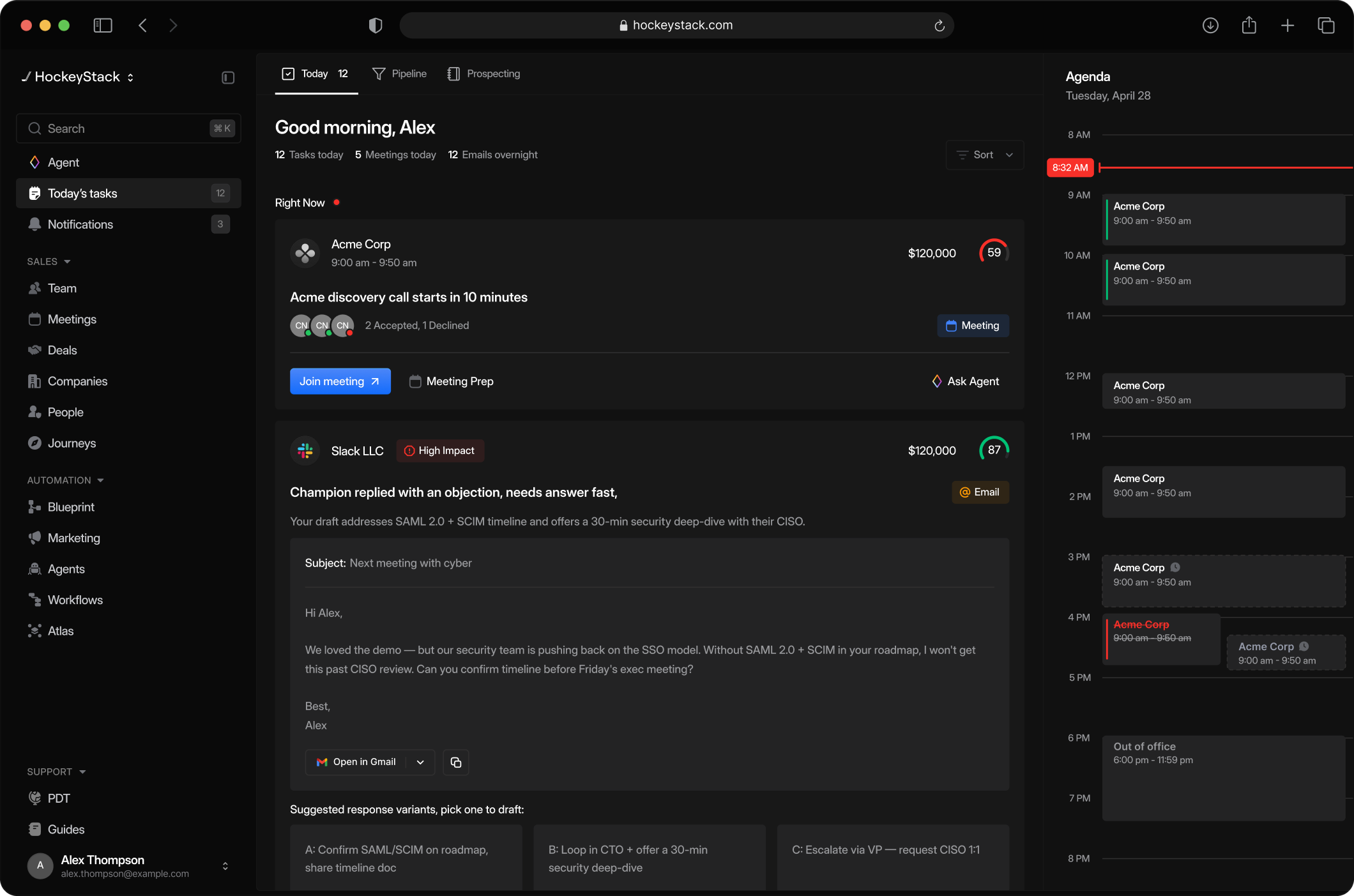Open Meeting Prep for Acme Corp
Viewport: 1354px width, 896px height.
452,381
